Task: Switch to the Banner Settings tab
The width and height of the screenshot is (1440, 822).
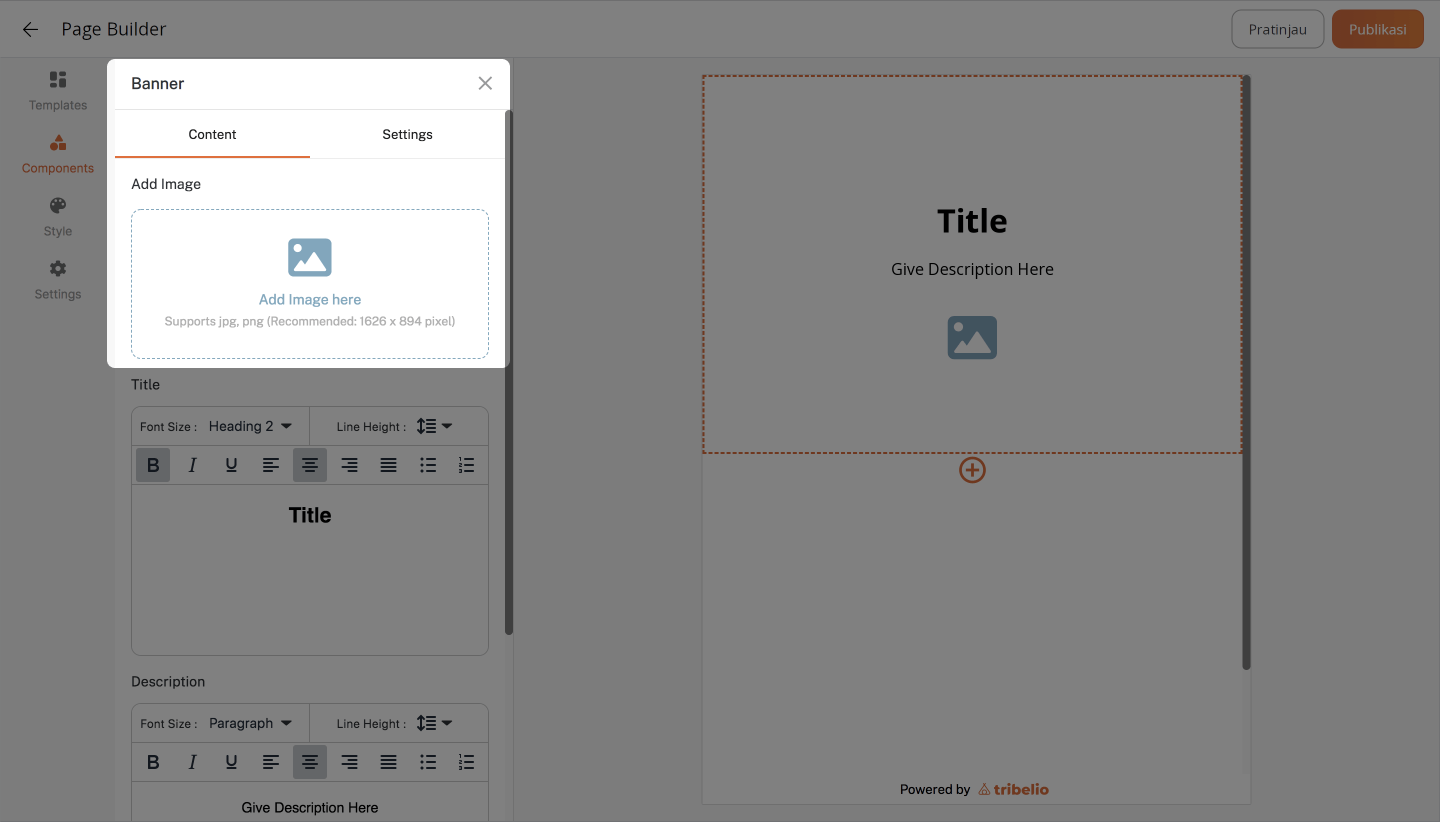Action: 407,134
